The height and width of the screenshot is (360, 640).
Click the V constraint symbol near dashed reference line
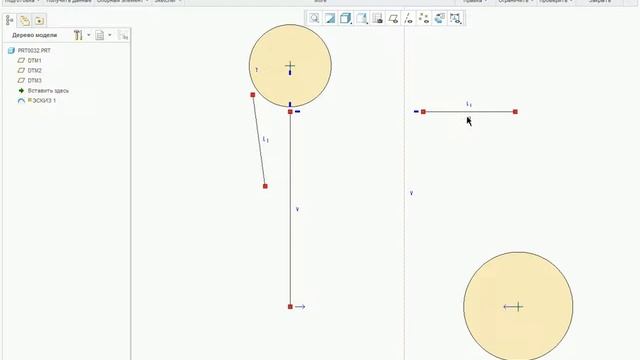pos(411,193)
